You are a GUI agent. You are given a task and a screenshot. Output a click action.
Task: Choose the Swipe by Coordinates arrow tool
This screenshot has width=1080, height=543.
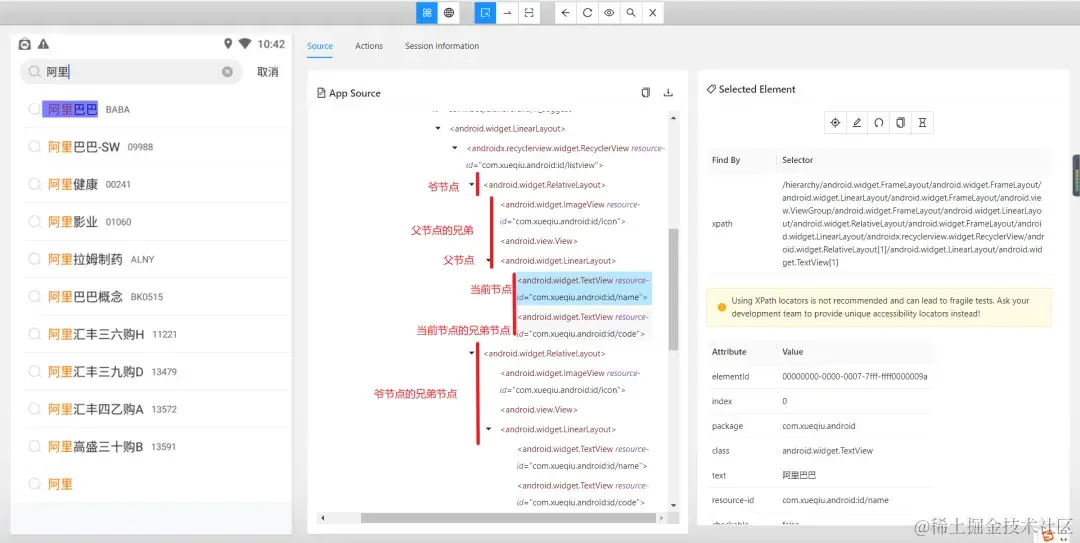[507, 12]
